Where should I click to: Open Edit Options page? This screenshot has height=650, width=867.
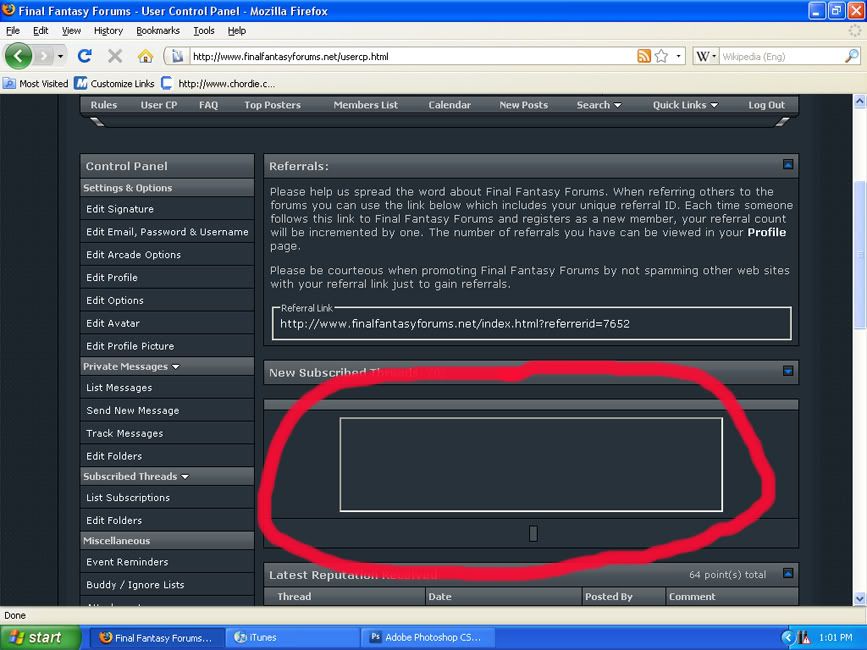[114, 300]
